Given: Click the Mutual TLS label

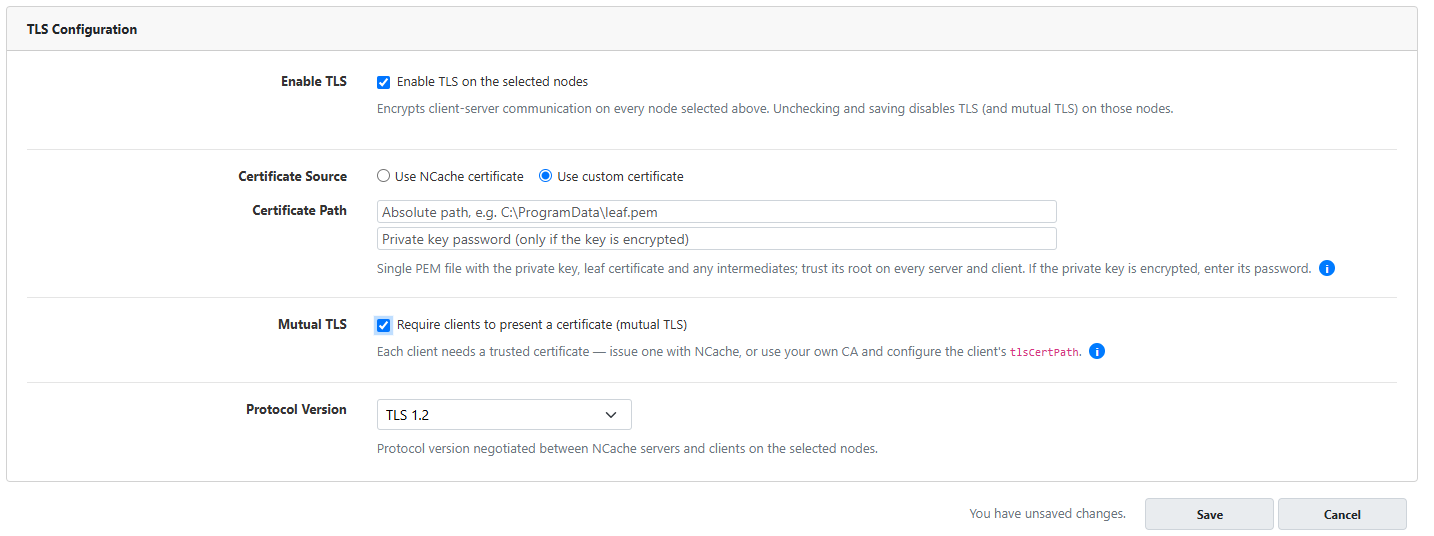Looking at the screenshot, I should click(x=313, y=325).
